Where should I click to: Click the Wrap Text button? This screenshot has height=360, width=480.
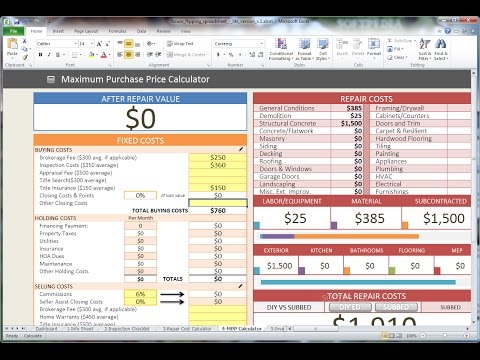click(x=180, y=44)
